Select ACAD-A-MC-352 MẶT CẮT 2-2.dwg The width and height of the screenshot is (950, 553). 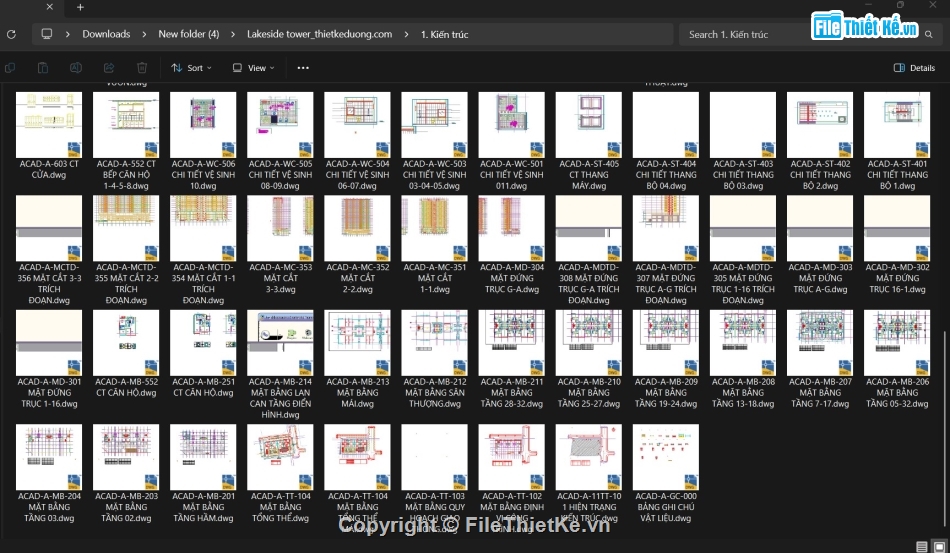357,245
